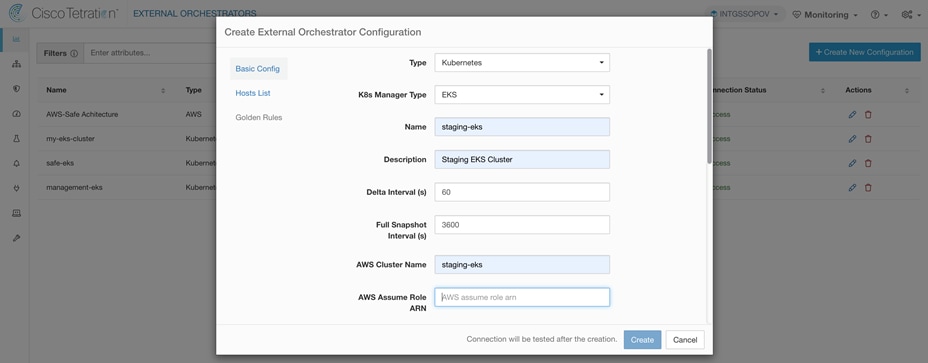
Task: Sort table by Actions column arrows
Action: point(907,91)
